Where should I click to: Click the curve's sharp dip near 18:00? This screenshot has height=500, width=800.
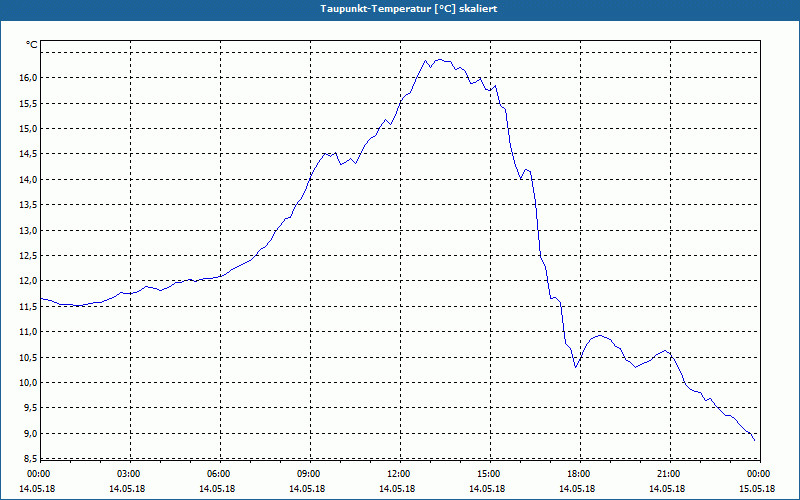click(576, 367)
